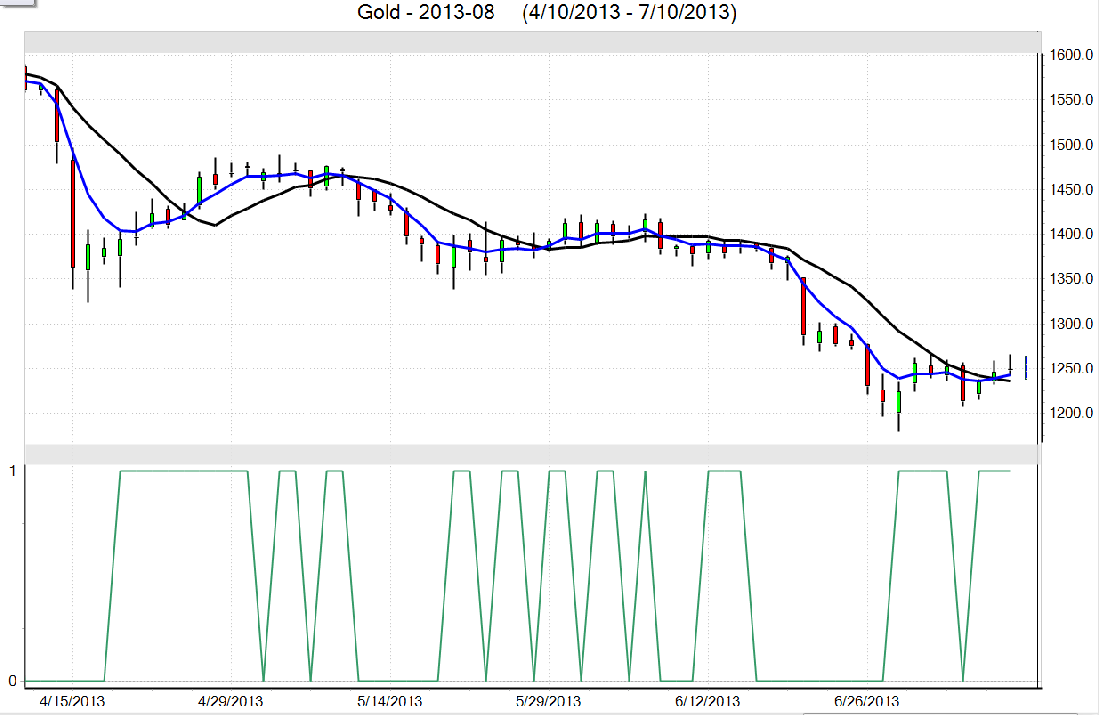The image size is (1100, 715).
Task: Select the 6/12/2013 date label
Action: [x=707, y=701]
